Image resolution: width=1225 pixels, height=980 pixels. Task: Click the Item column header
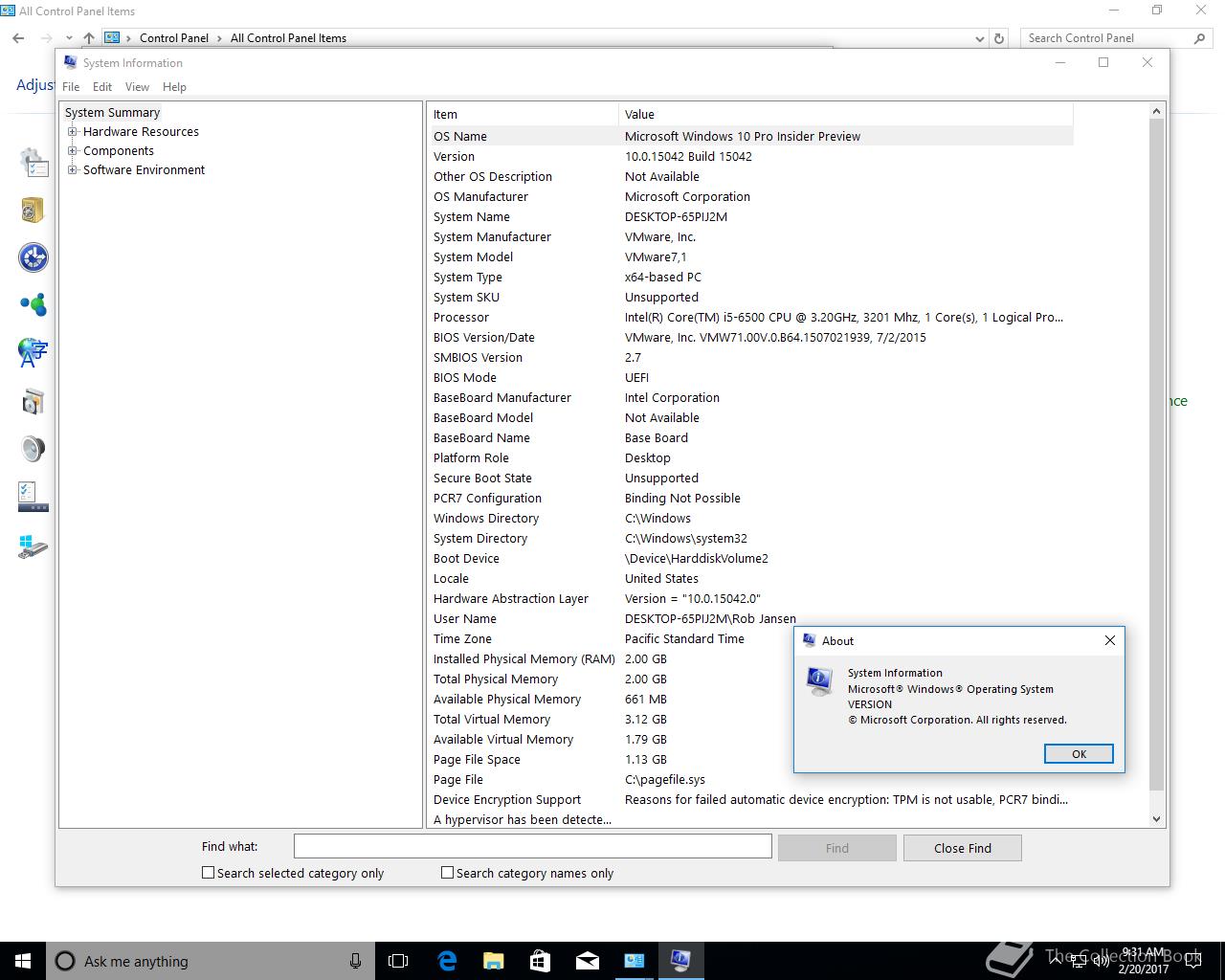pyautogui.click(x=523, y=114)
